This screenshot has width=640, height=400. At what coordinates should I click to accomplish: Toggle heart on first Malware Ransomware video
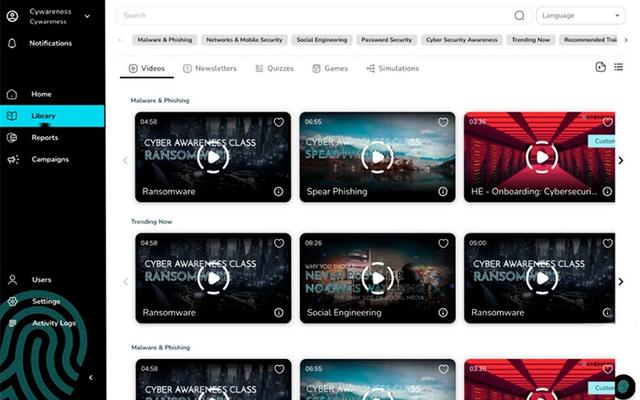(278, 122)
